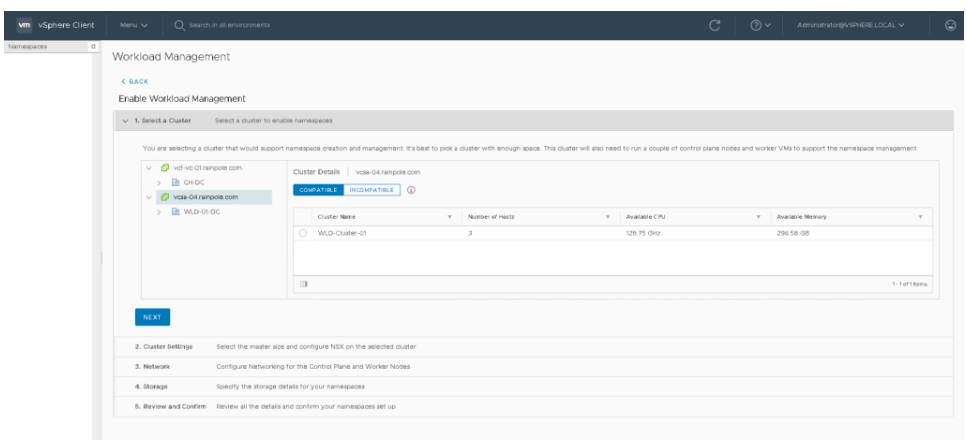967x445 pixels.
Task: Expand the CH-DC datacenter node
Action: (158, 182)
